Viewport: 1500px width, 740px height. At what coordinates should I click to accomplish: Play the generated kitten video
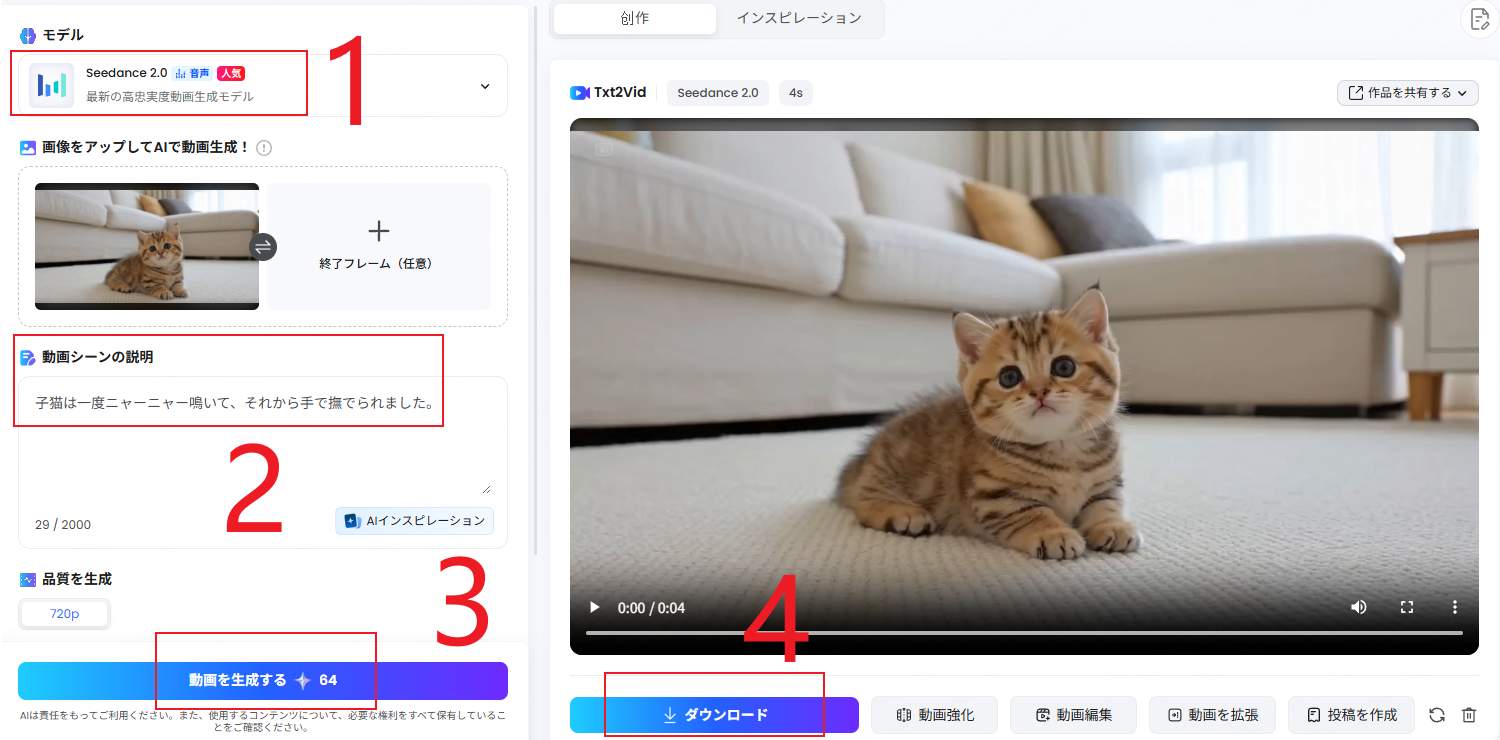point(594,607)
